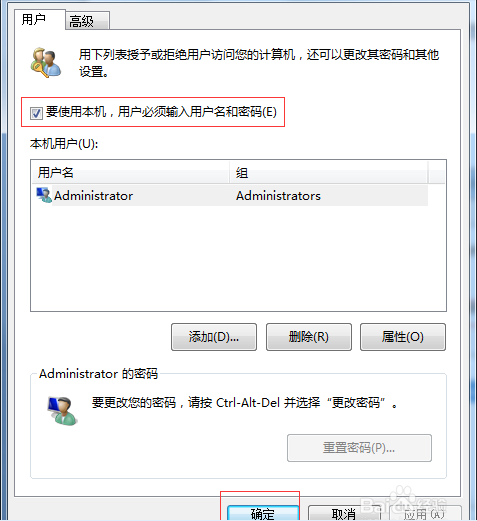Click the 用户名 column header
The height and width of the screenshot is (521, 477).
click(x=130, y=173)
